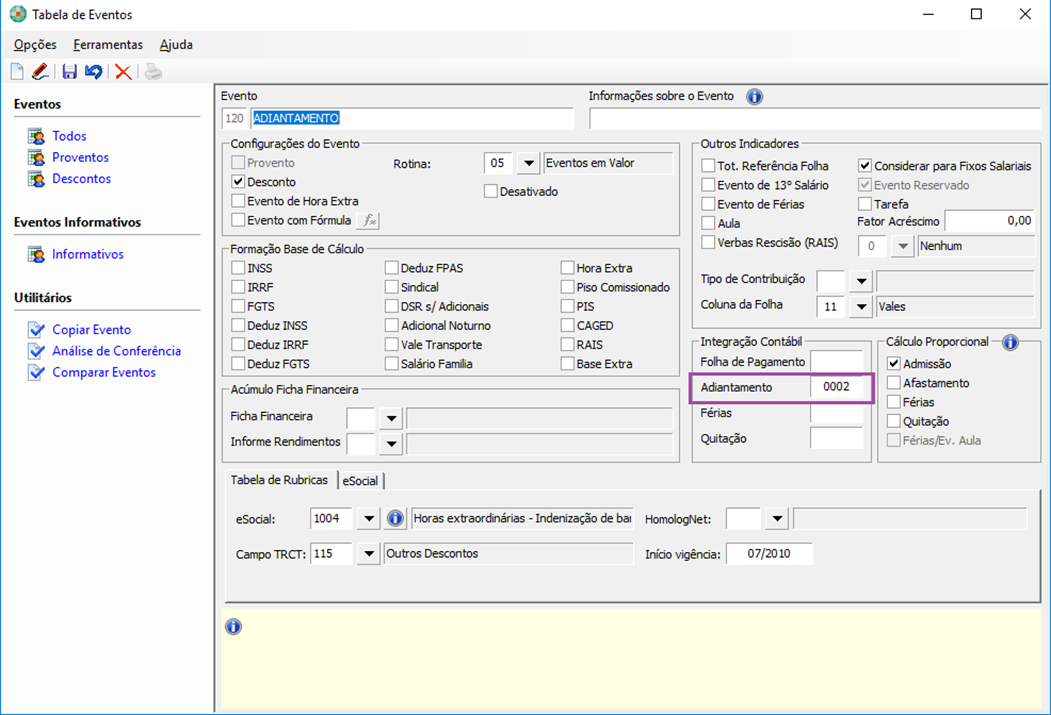Click the icon beside Proventos in the sidebar

click(36, 157)
